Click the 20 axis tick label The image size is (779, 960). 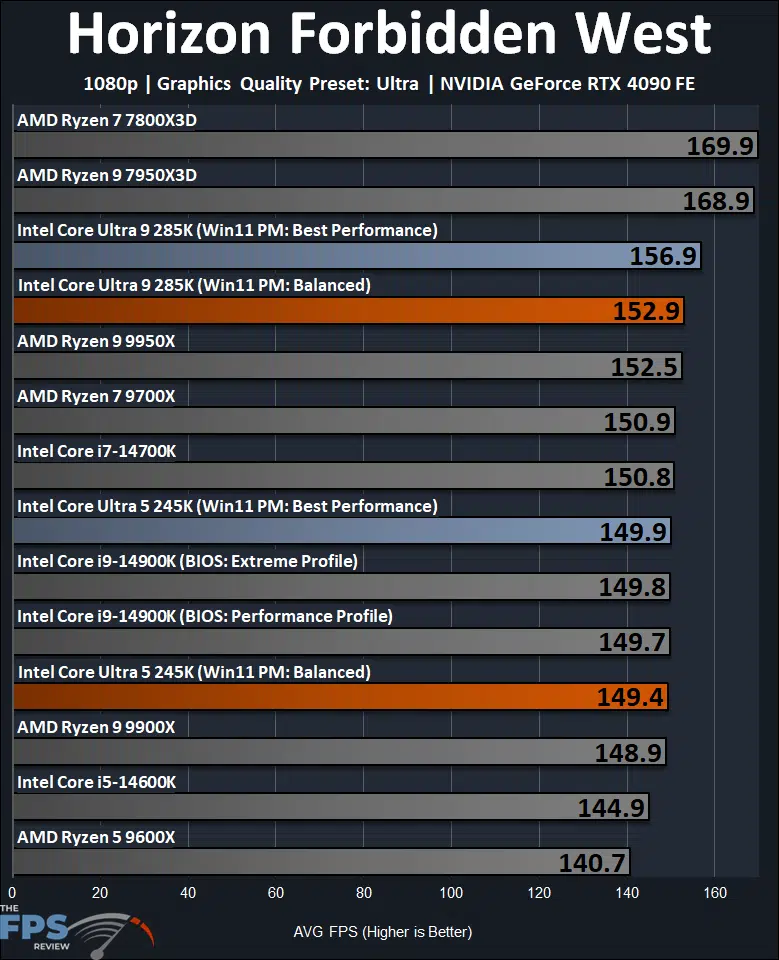tap(100, 893)
